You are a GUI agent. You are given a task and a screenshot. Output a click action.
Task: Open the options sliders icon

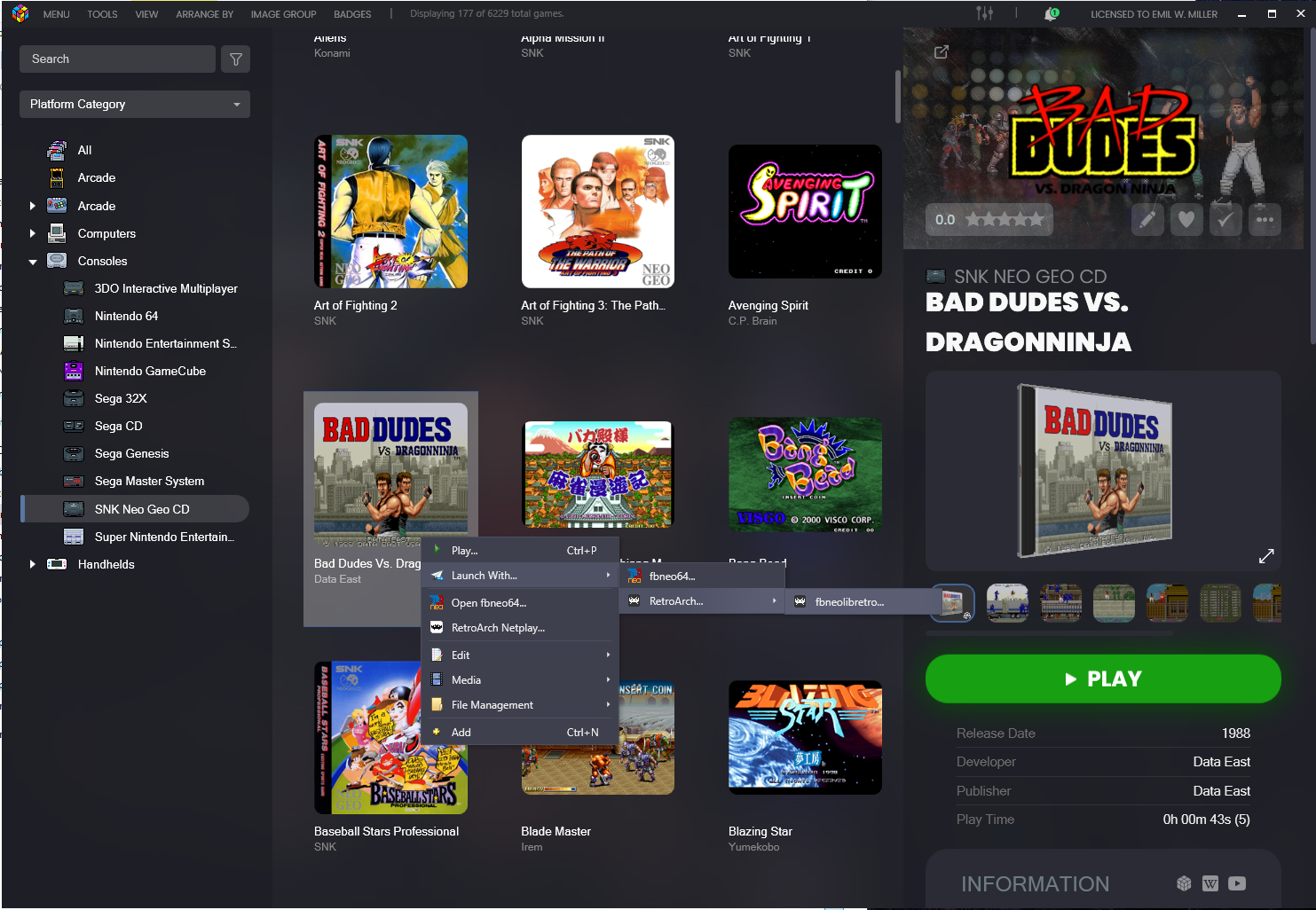(985, 13)
